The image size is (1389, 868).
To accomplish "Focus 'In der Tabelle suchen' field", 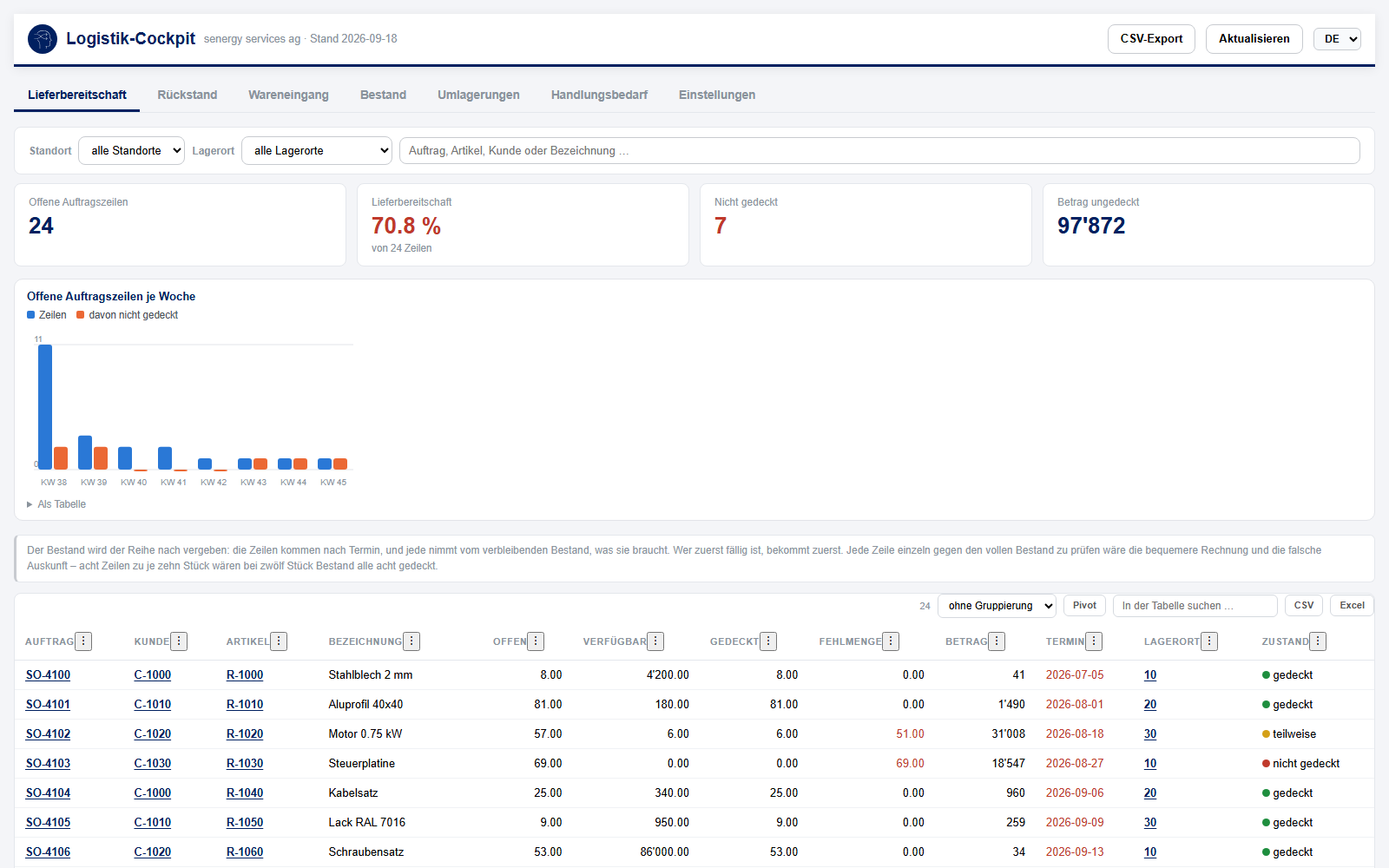I will pyautogui.click(x=1195, y=606).
